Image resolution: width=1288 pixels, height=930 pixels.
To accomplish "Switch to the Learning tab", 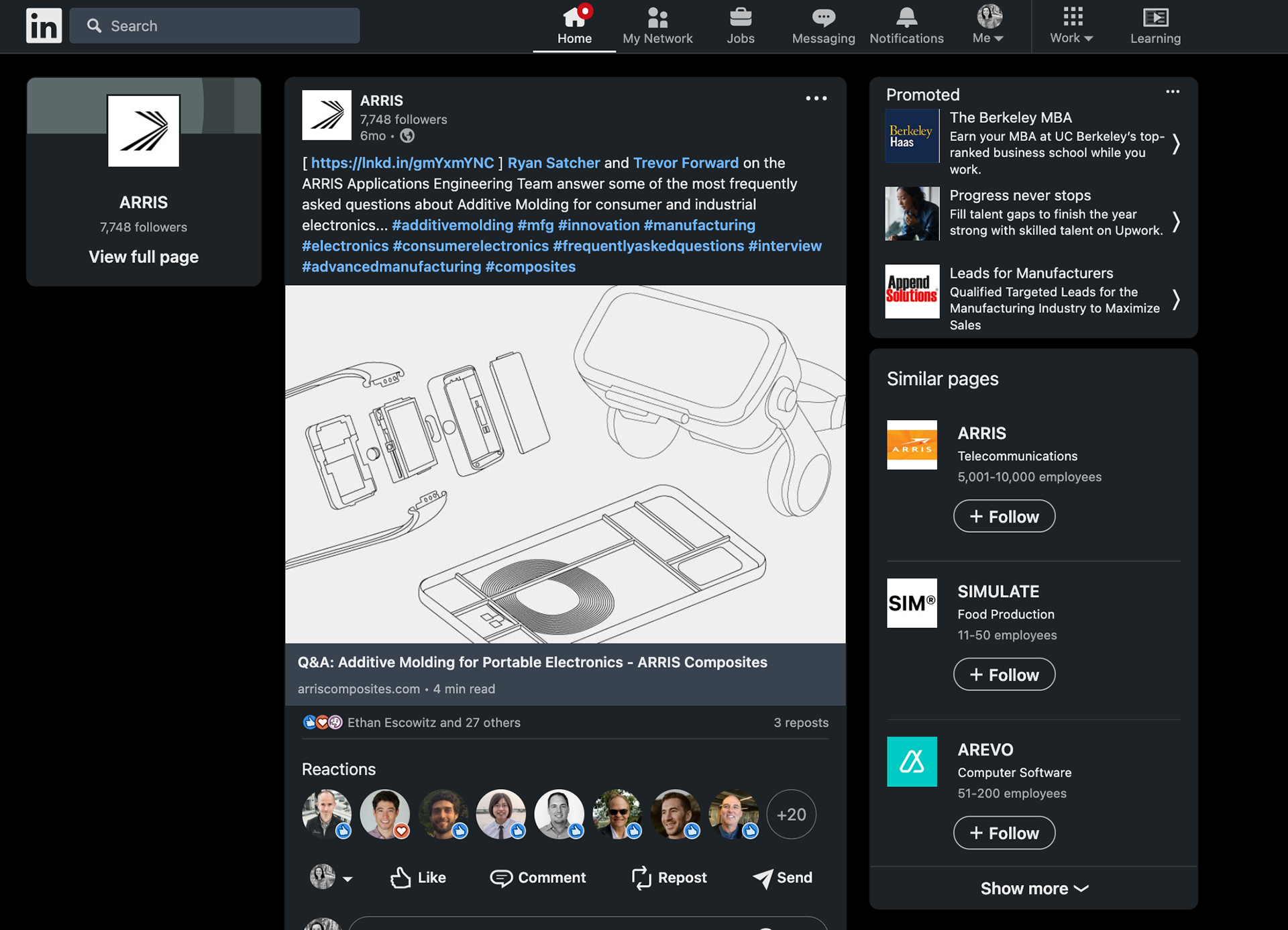I will point(1155,25).
